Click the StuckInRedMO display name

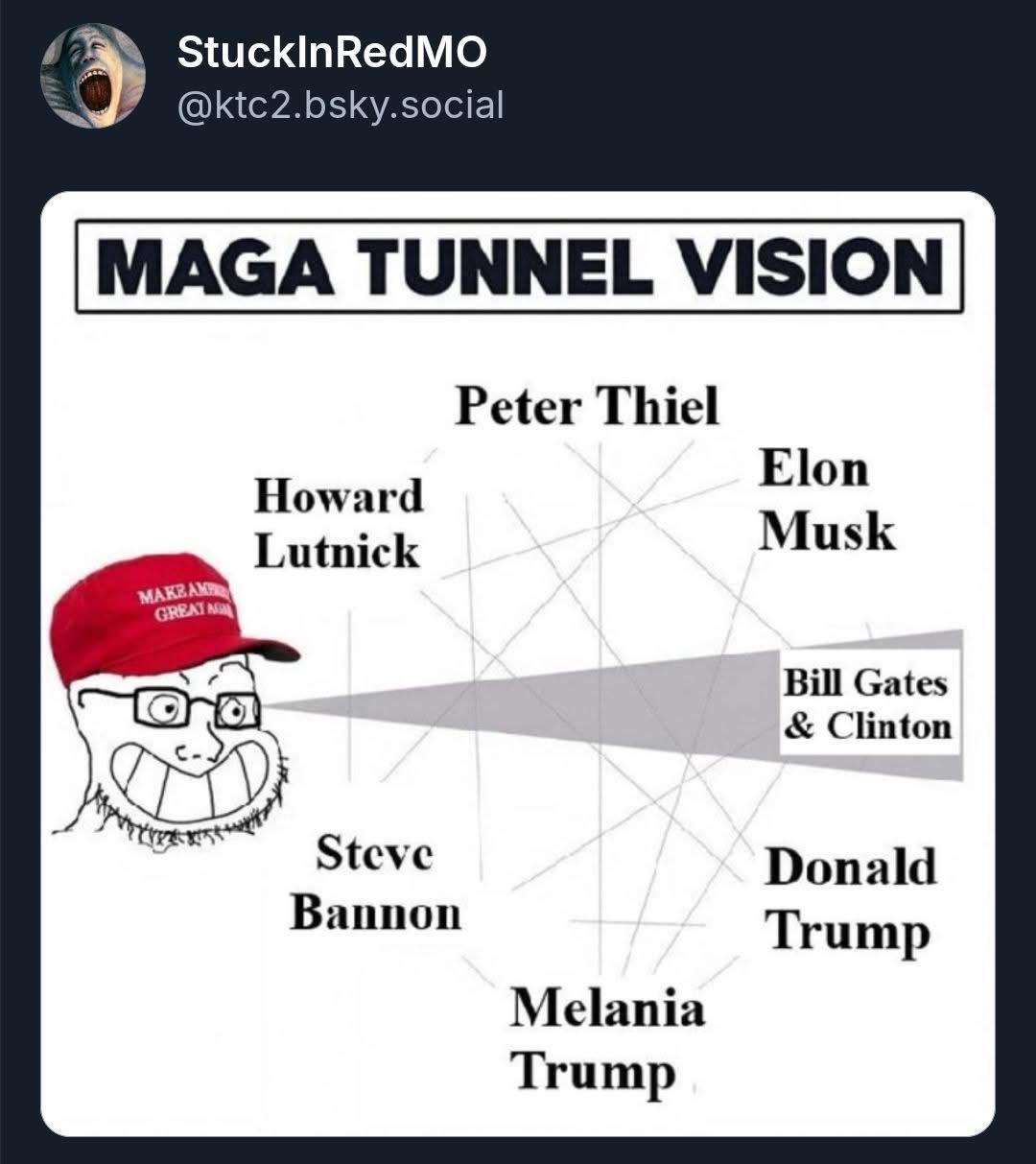click(x=332, y=54)
